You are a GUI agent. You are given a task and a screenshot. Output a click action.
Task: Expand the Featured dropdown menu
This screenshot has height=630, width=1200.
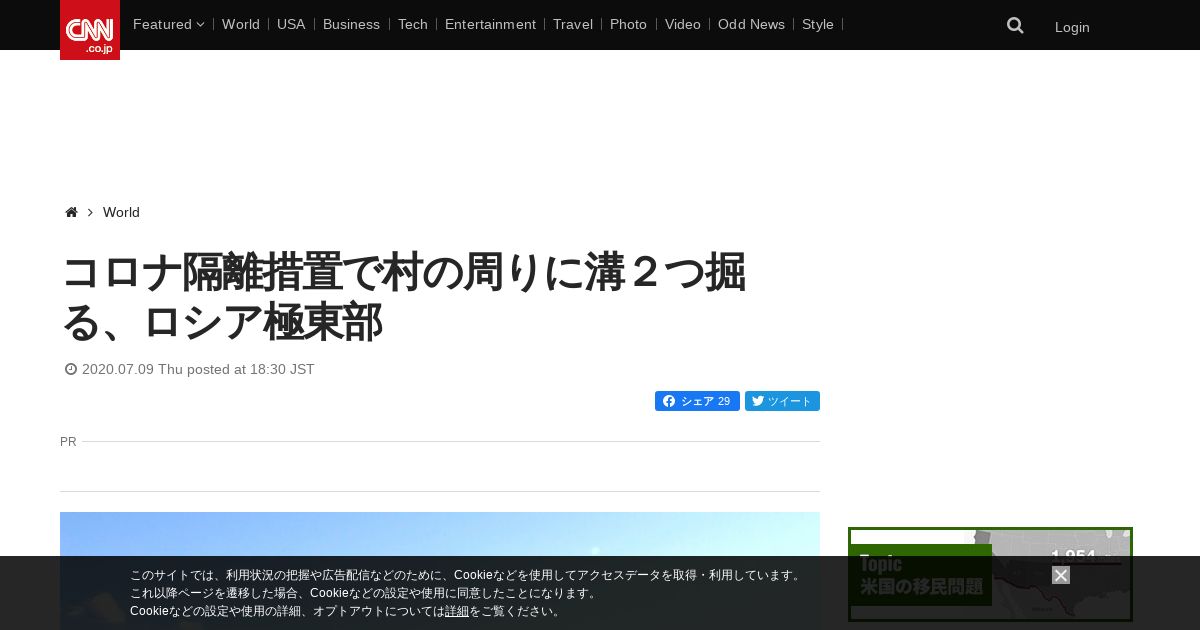point(168,24)
